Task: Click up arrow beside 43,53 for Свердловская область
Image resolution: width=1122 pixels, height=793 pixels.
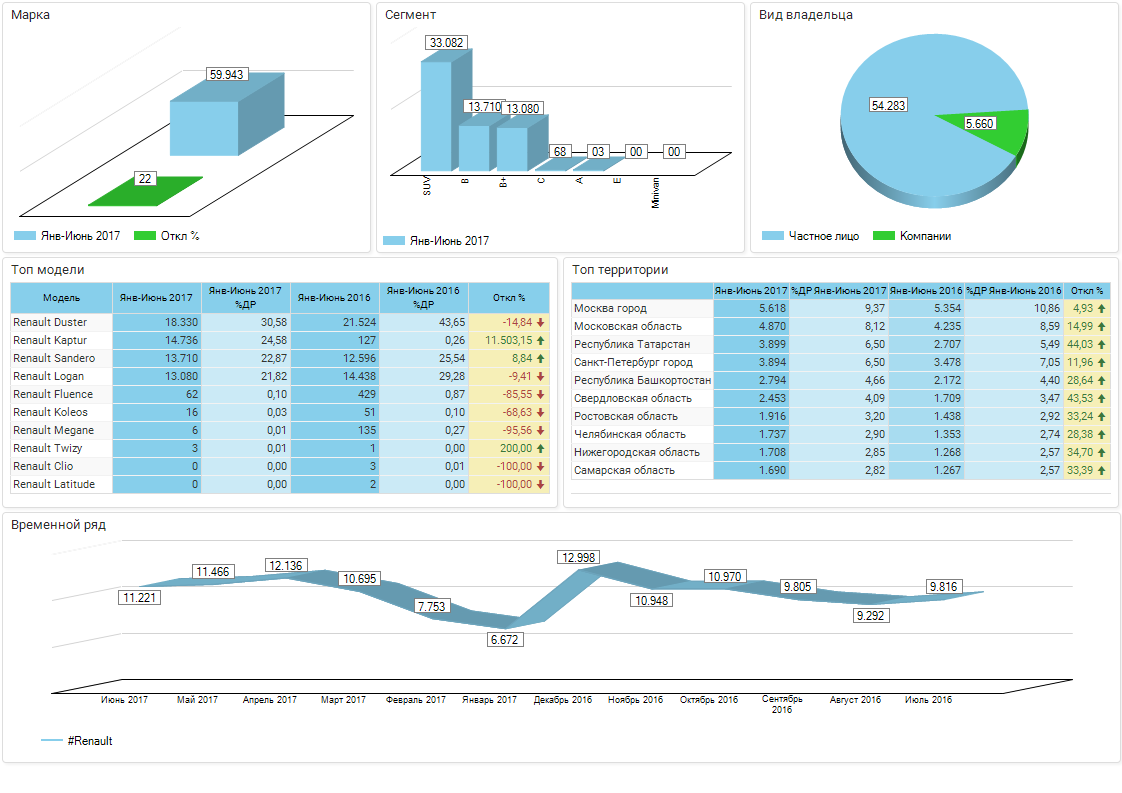Action: click(x=1101, y=398)
